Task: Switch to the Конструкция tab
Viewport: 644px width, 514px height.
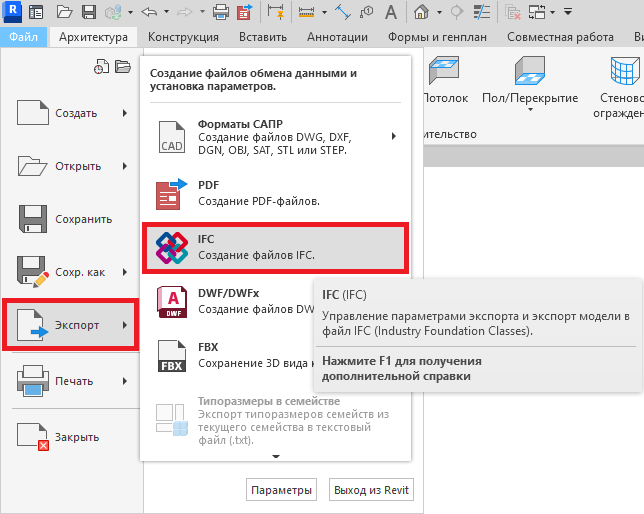Action: pos(183,37)
